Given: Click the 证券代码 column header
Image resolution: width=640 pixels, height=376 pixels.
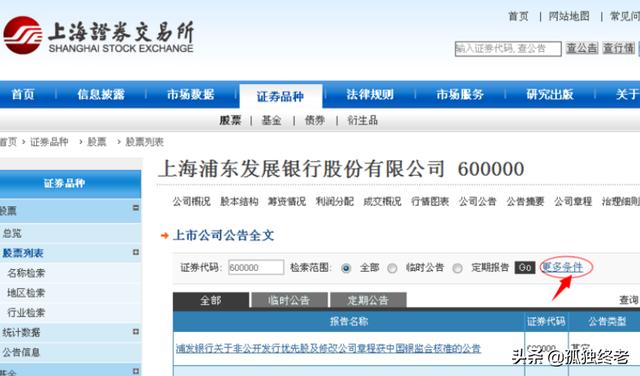Looking at the screenshot, I should coord(546,322).
